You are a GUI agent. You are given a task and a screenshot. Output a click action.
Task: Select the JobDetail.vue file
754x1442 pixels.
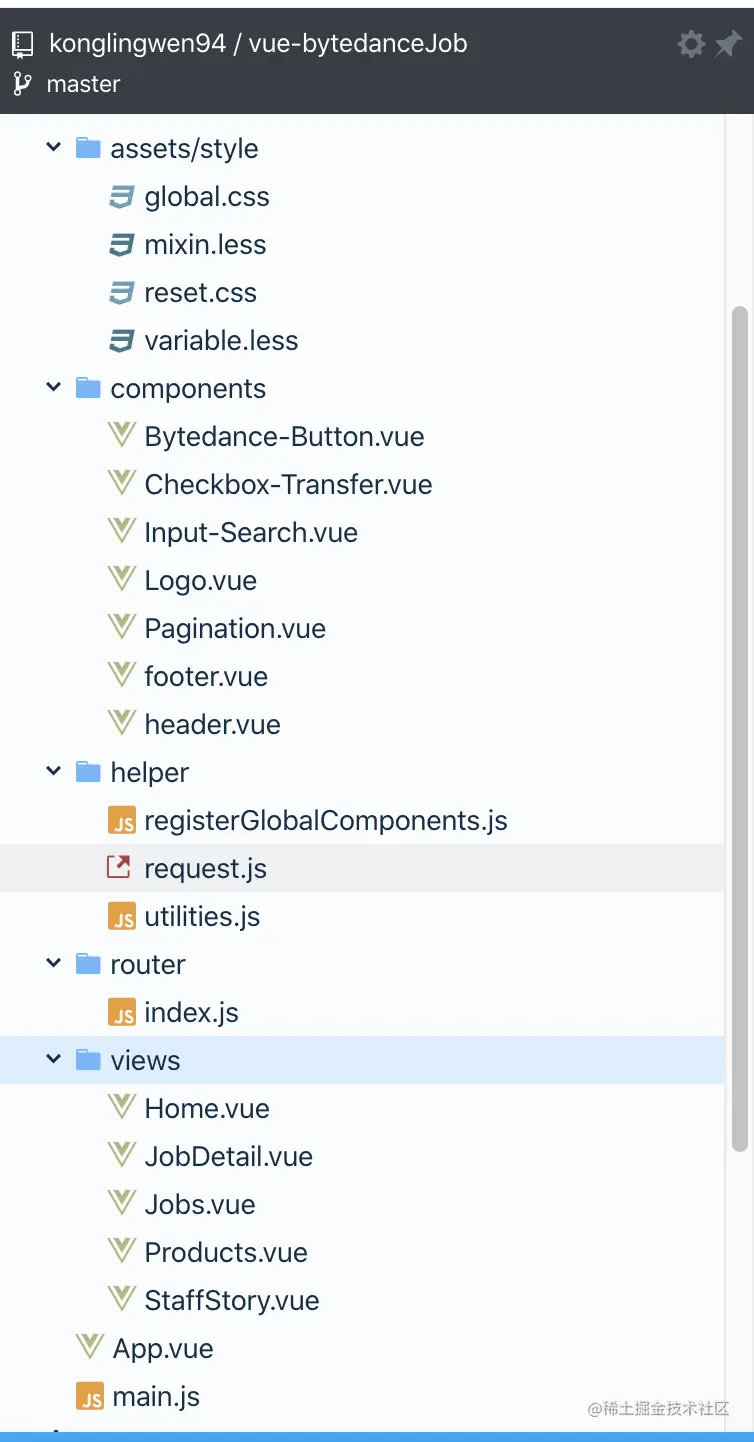point(228,1157)
